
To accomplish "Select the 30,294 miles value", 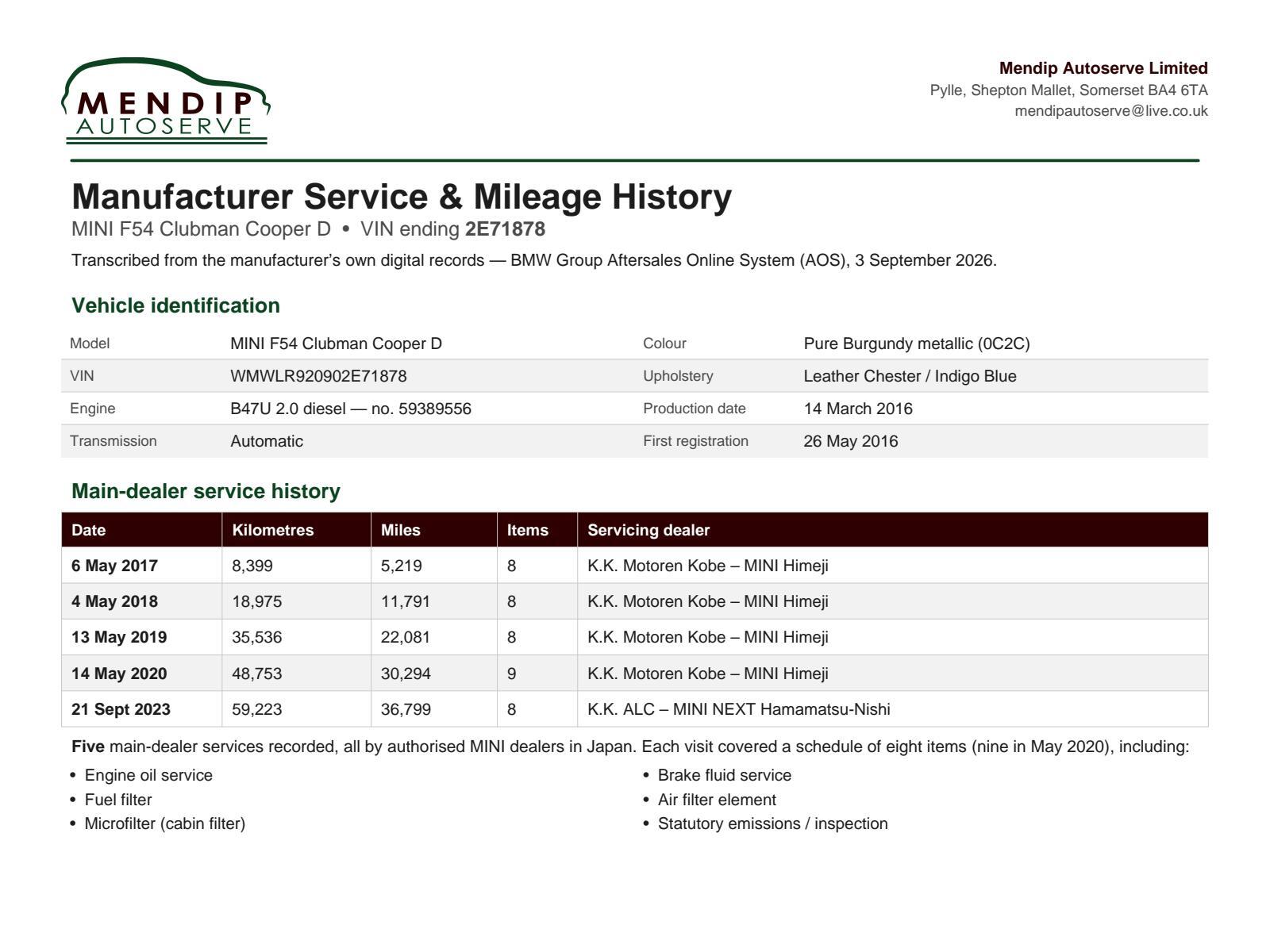I will pyautogui.click(x=406, y=674).
